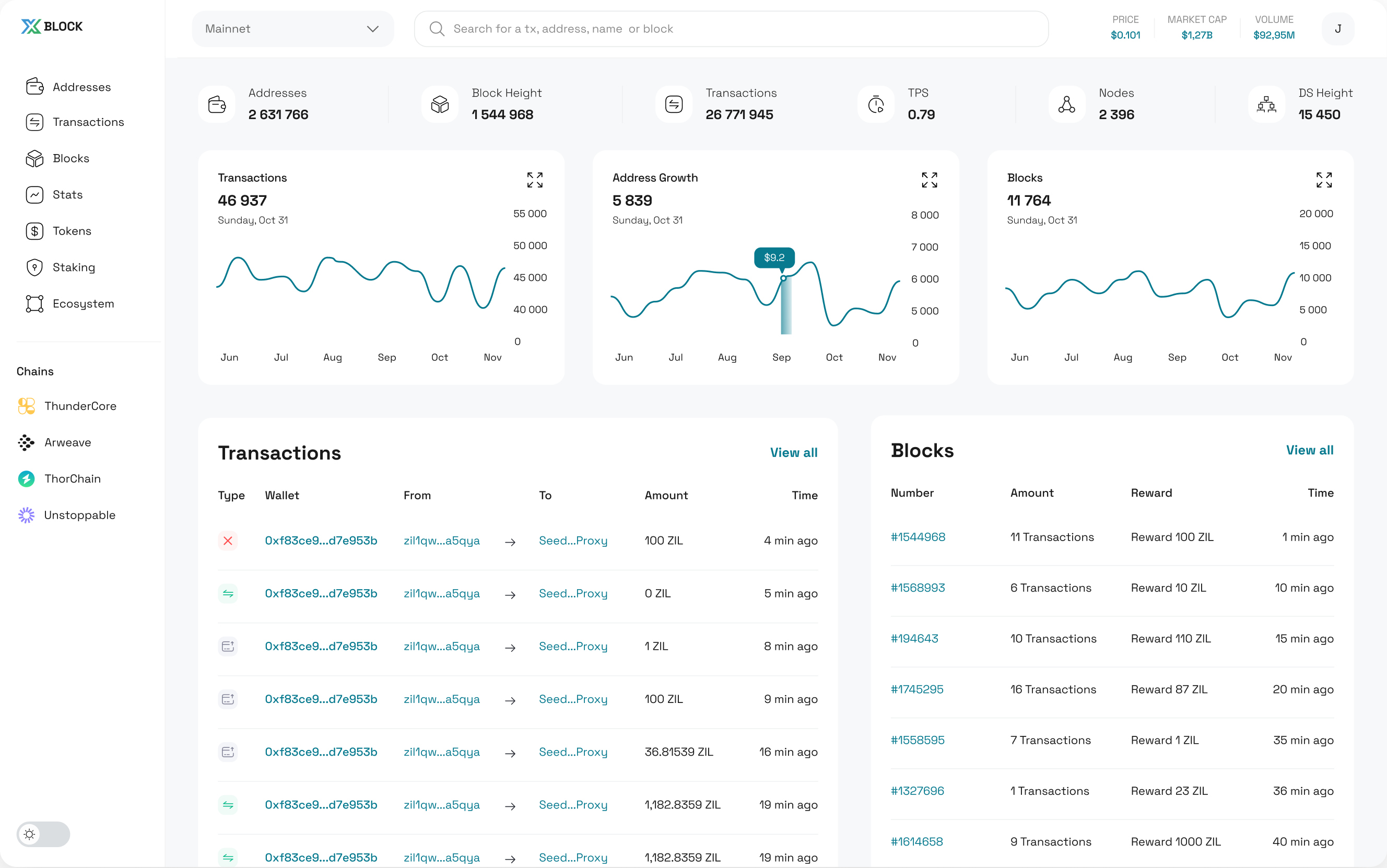This screenshot has height=868, width=1387.
Task: Click the Amount column header in Transactions
Action: click(x=666, y=496)
